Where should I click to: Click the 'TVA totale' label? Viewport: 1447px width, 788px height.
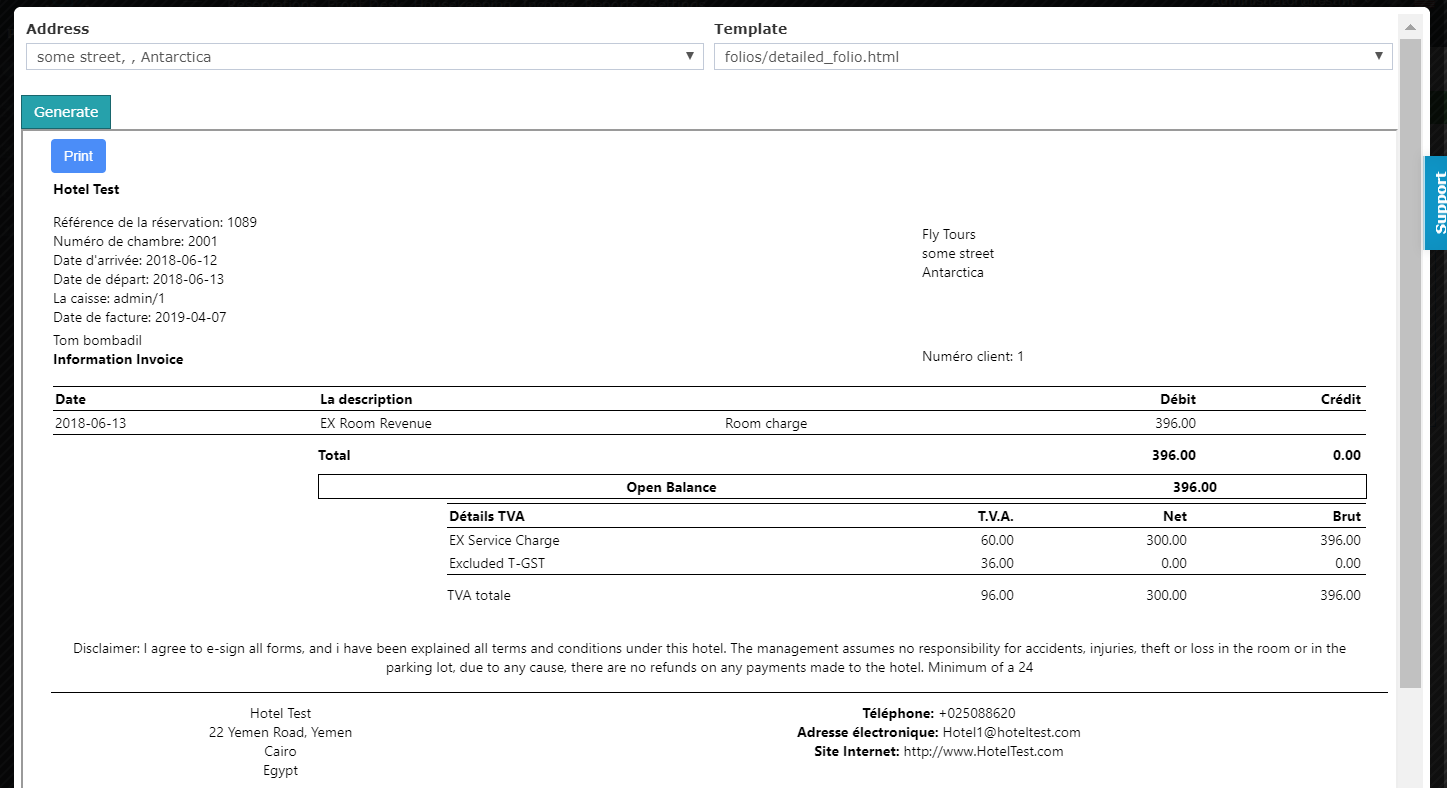478,595
